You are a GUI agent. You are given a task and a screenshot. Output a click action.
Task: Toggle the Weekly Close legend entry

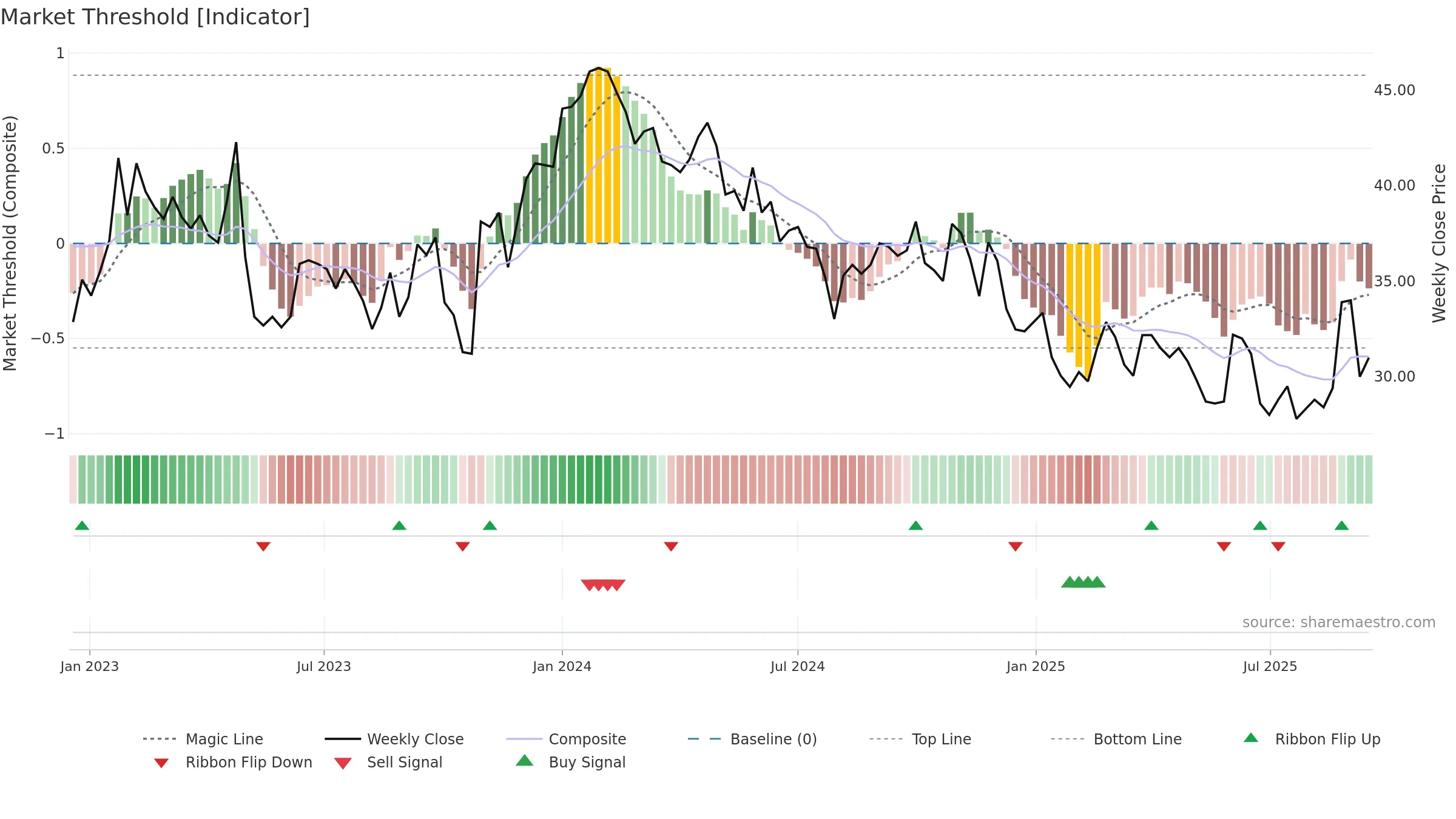point(394,739)
